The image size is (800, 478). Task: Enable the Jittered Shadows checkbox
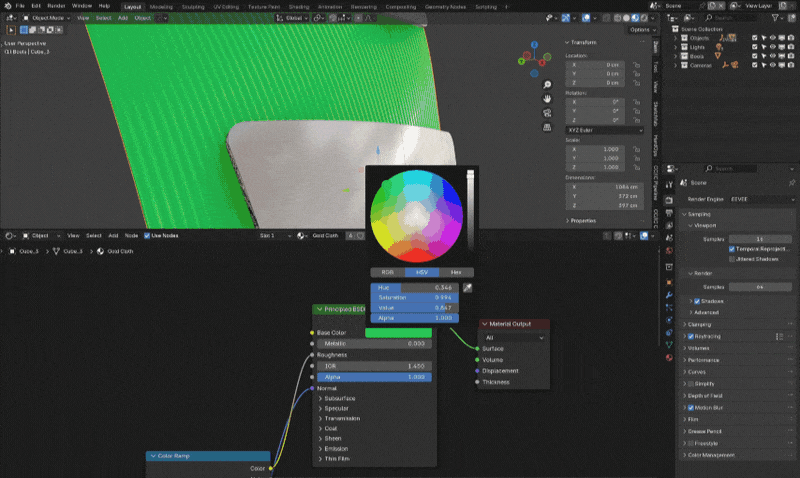click(x=731, y=258)
